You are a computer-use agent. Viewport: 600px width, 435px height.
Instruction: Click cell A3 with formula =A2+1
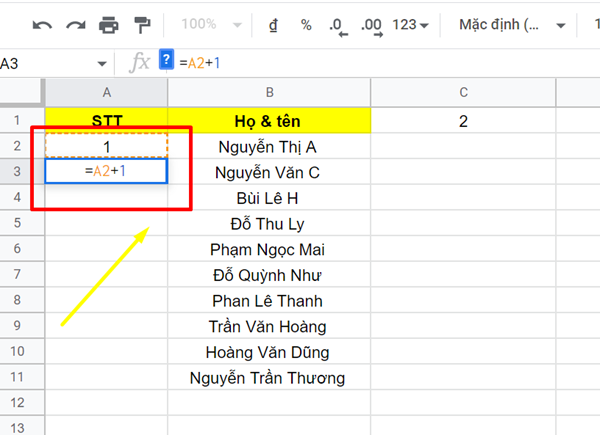[106, 171]
